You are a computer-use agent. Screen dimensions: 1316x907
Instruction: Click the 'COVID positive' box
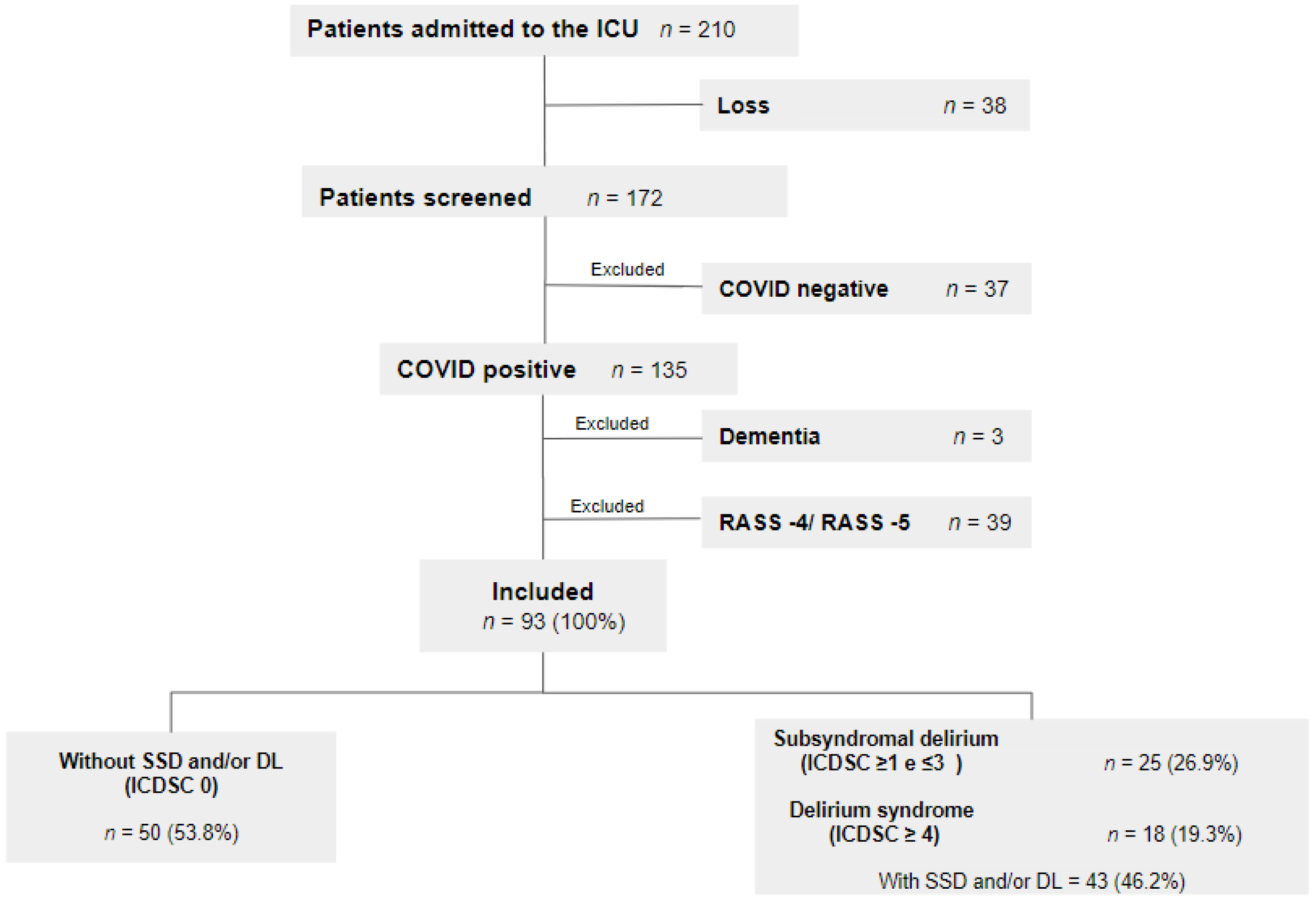[x=486, y=369]
